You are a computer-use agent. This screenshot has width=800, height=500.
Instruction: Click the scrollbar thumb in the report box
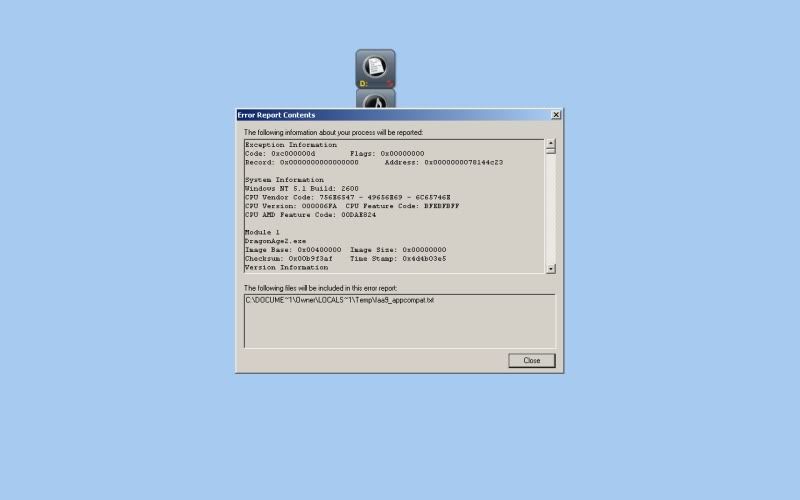pyautogui.click(x=550, y=151)
